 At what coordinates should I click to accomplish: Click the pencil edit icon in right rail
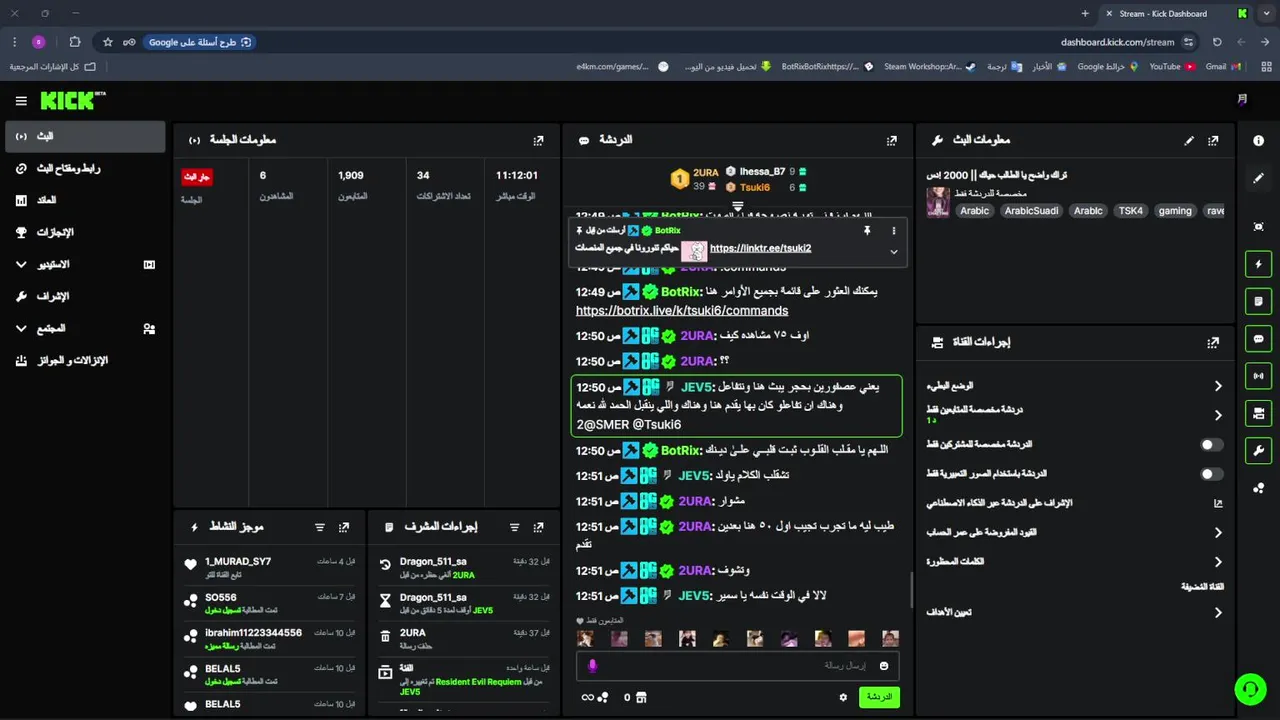(1258, 178)
